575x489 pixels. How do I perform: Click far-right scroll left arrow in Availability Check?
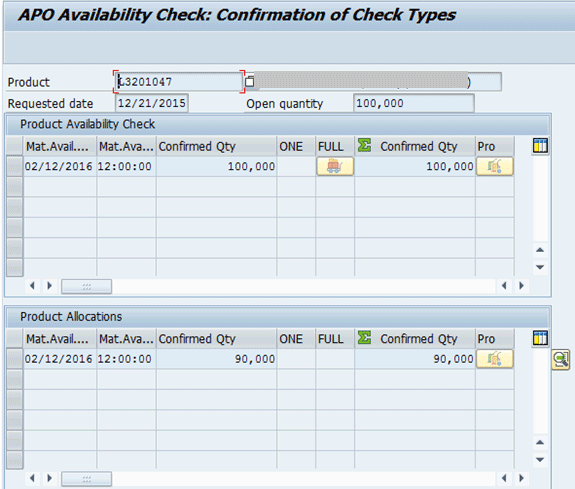tap(504, 285)
